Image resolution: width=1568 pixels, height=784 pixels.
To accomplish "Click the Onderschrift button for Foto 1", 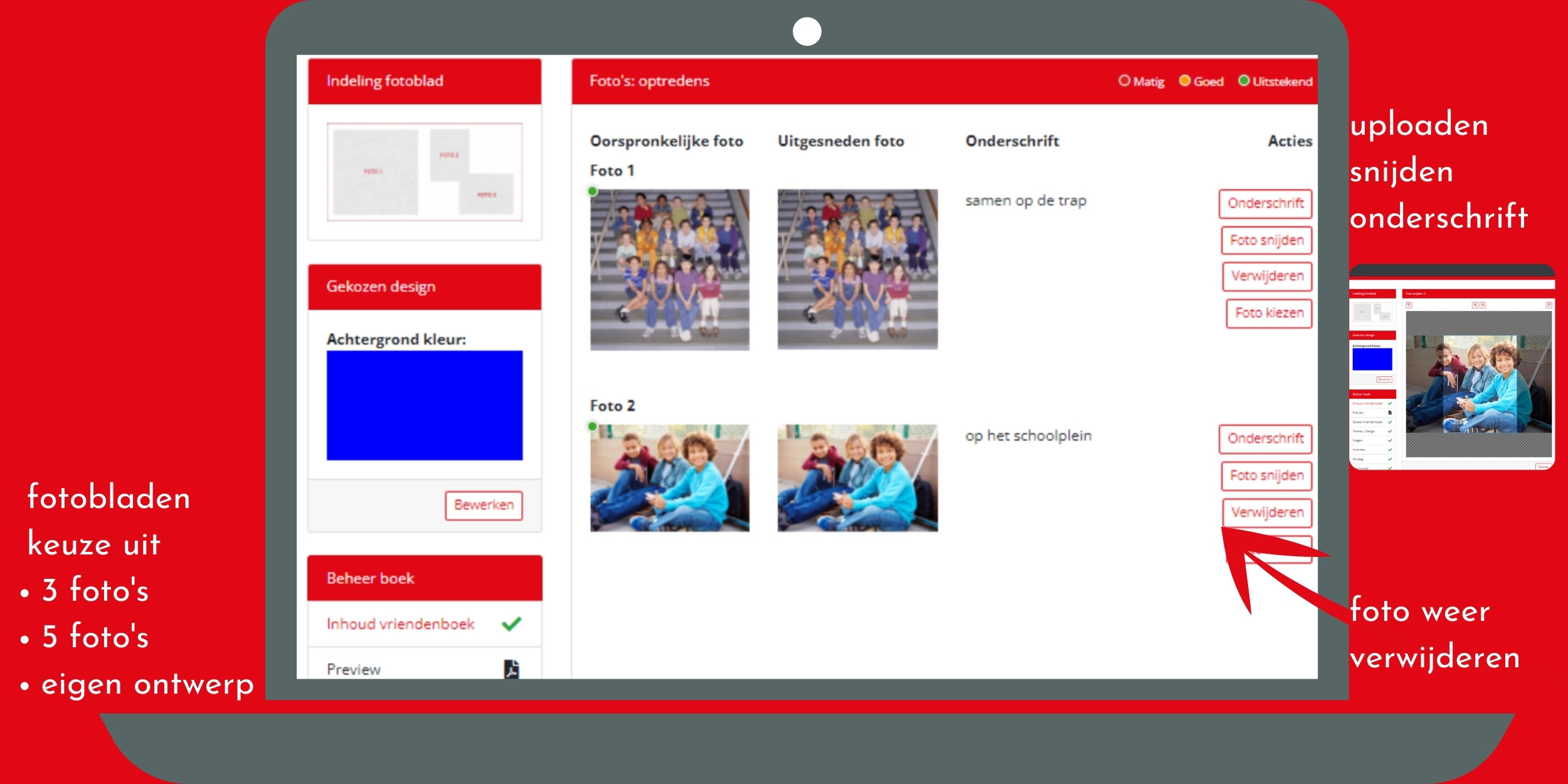I will pyautogui.click(x=1266, y=203).
